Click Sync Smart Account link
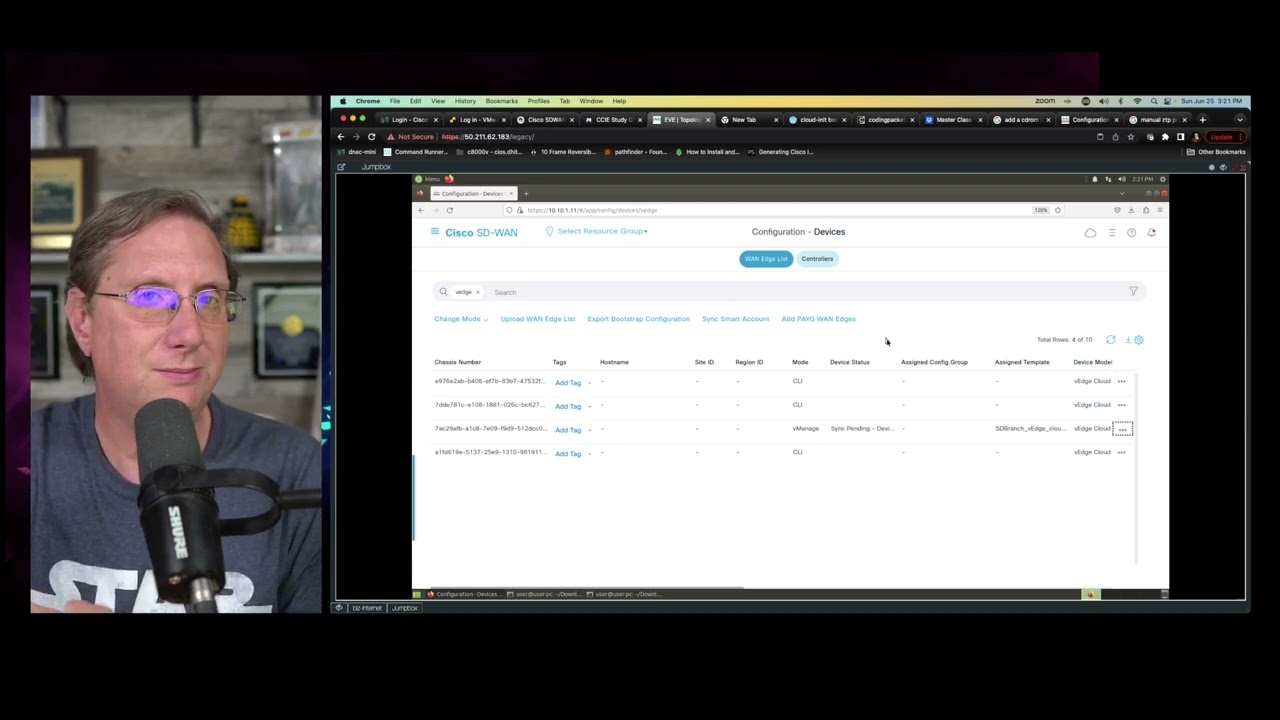This screenshot has width=1280, height=720. pos(736,319)
